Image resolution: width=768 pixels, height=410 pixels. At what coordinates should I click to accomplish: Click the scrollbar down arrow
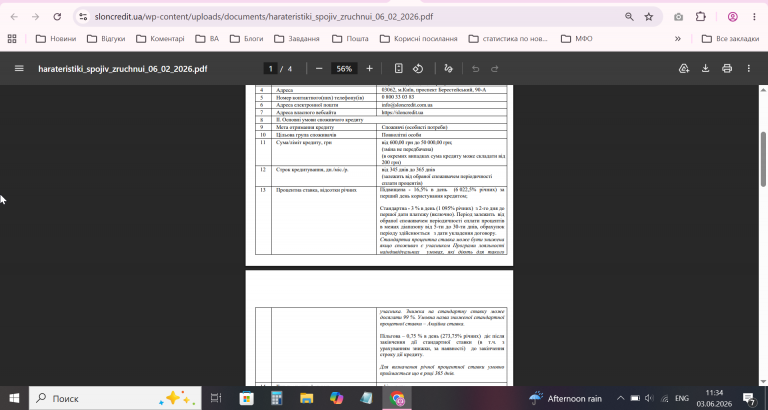point(763,382)
